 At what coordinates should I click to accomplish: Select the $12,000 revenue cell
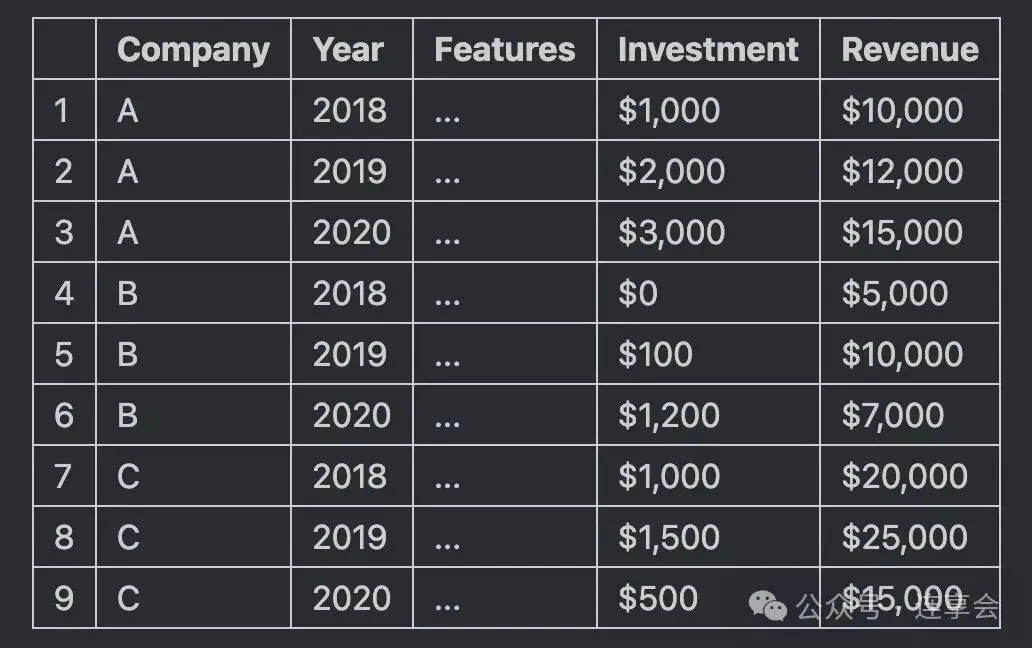pyautogui.click(x=902, y=171)
